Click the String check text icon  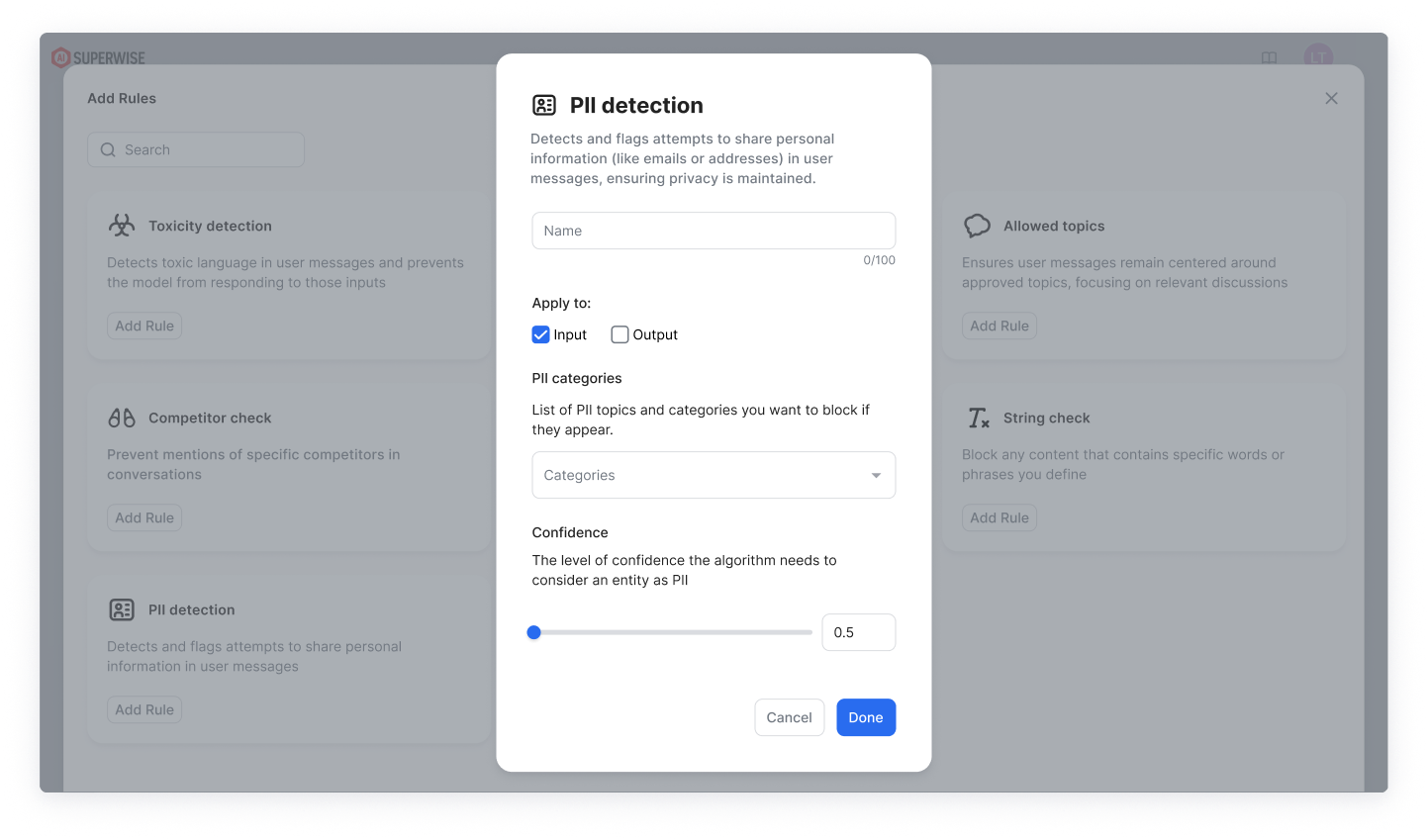click(978, 418)
